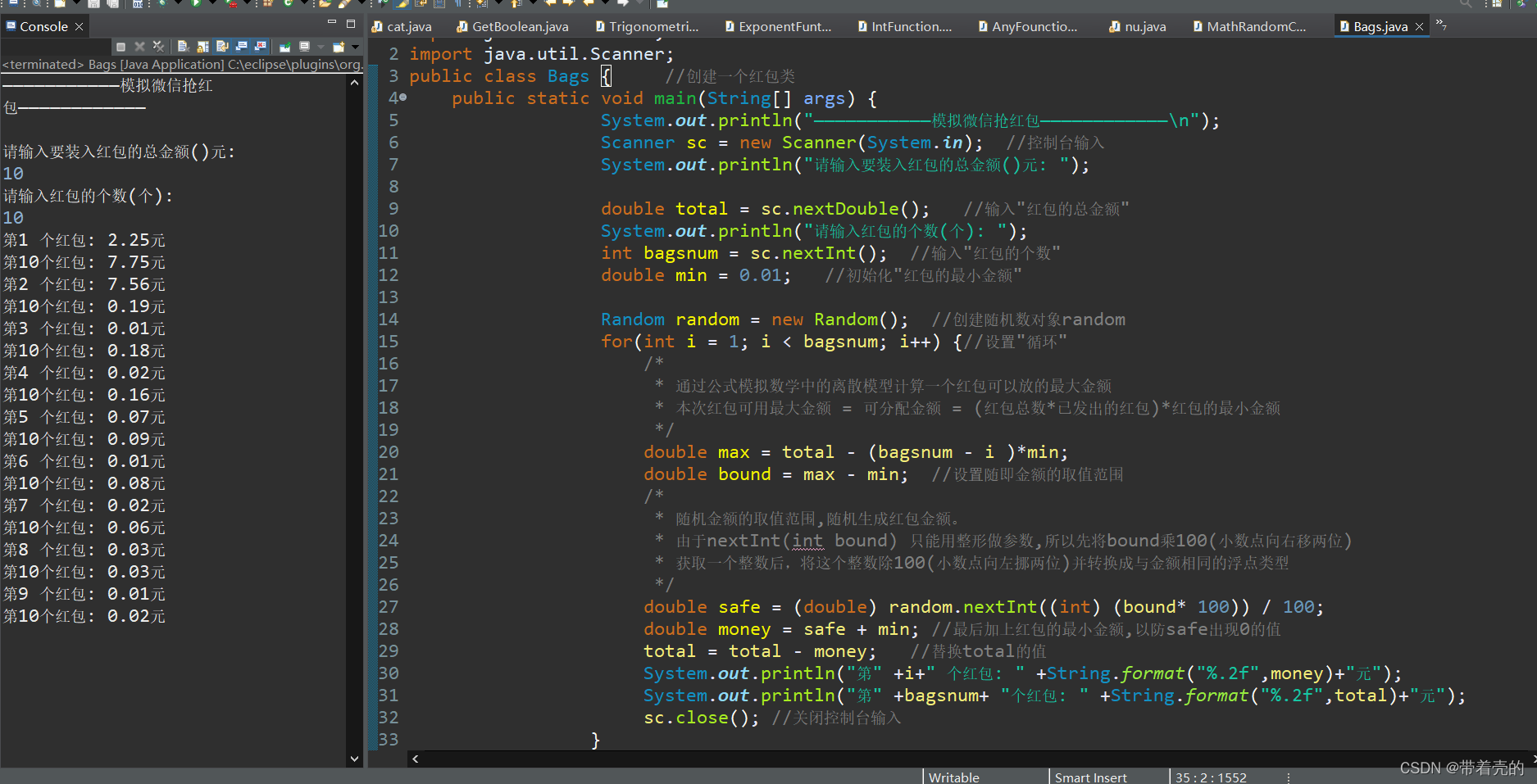1537x784 pixels.
Task: Toggle Show Console When Standard Out Changes
Action: (x=242, y=47)
